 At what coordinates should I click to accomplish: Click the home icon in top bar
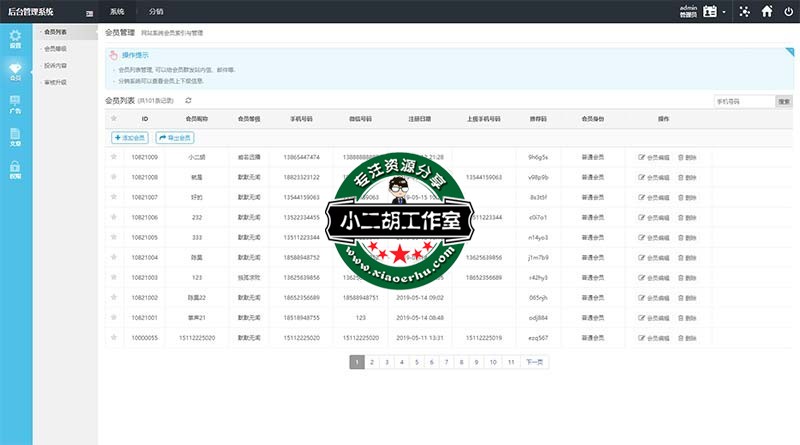767,12
